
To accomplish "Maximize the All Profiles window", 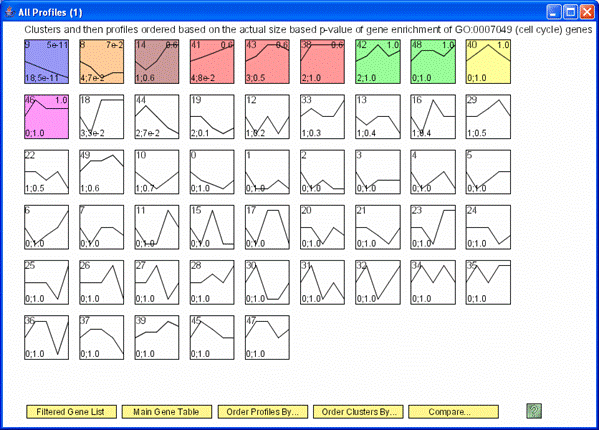I will coord(570,12).
